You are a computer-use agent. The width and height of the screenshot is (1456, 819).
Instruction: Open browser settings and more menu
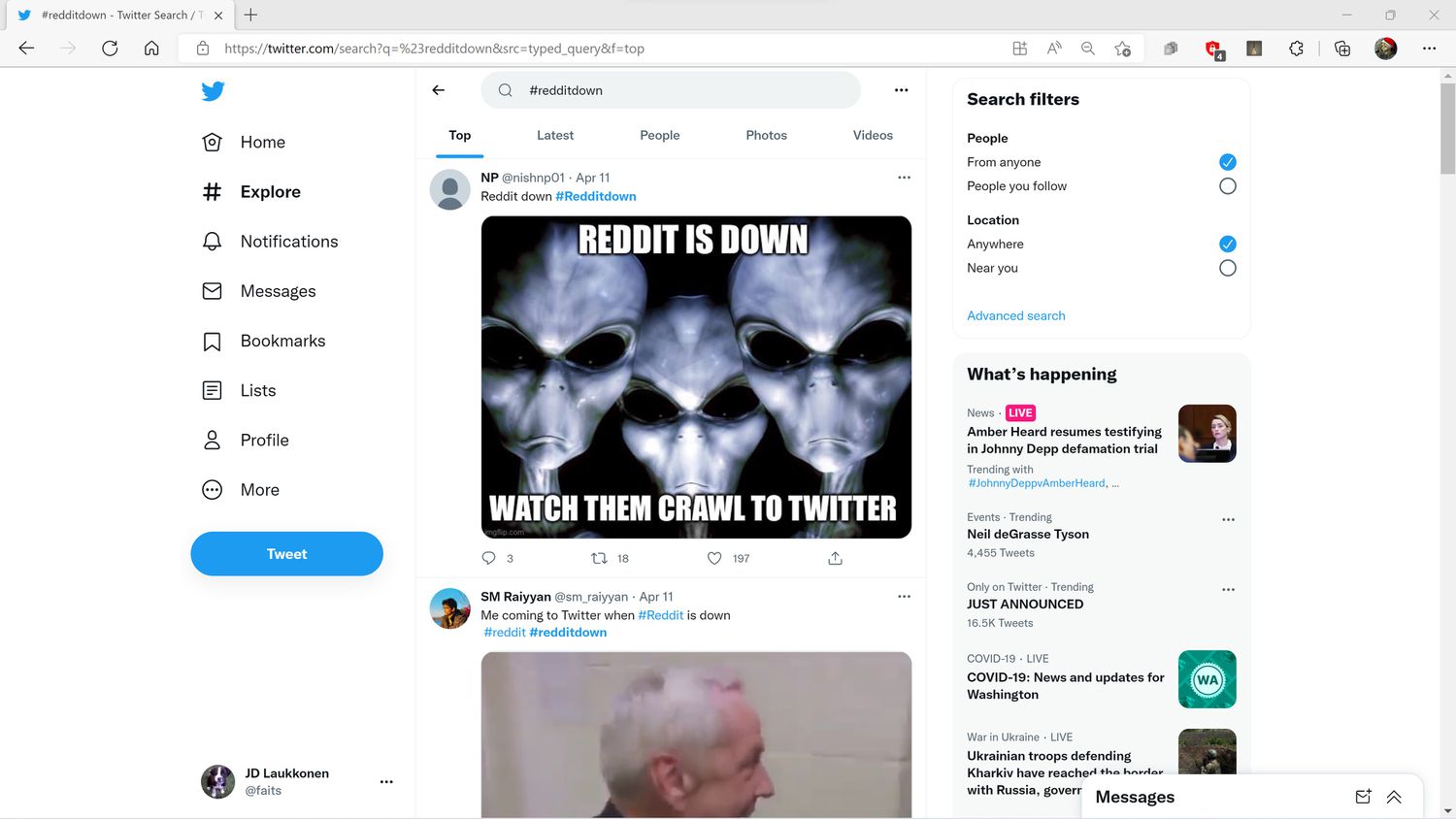pos(1429,49)
